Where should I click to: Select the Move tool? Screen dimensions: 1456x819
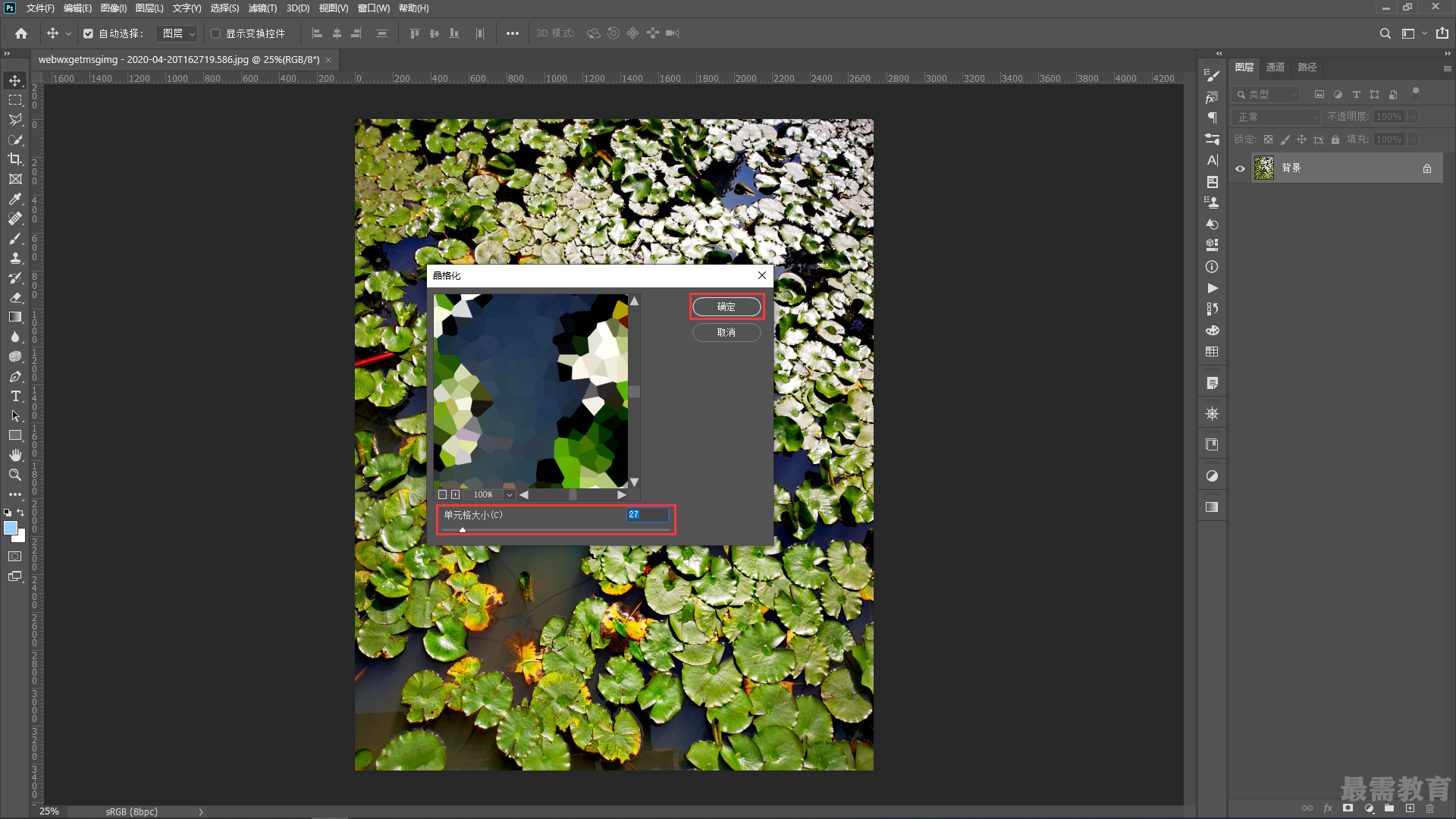pos(15,80)
